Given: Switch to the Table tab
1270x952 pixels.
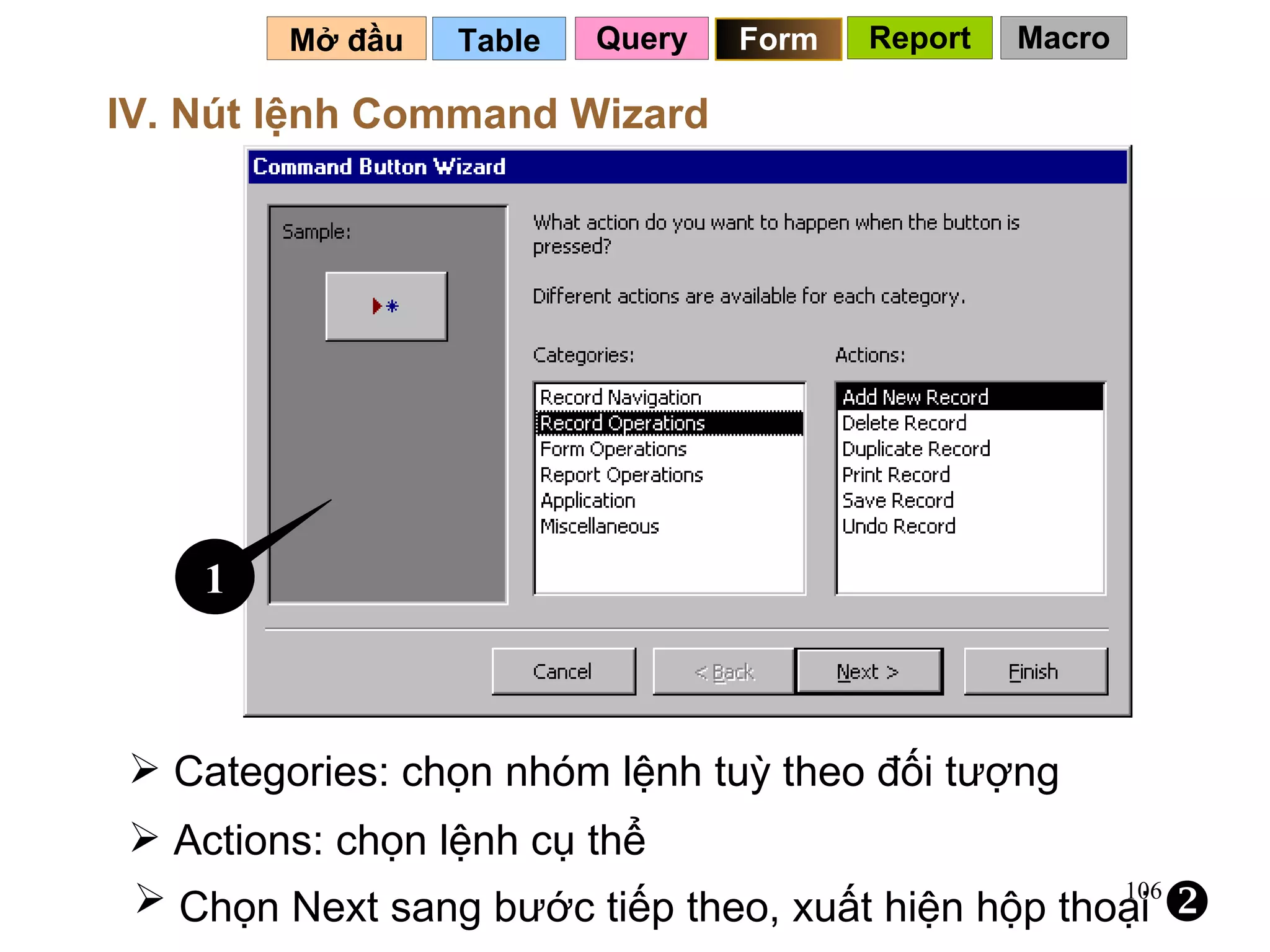Looking at the screenshot, I should (499, 38).
